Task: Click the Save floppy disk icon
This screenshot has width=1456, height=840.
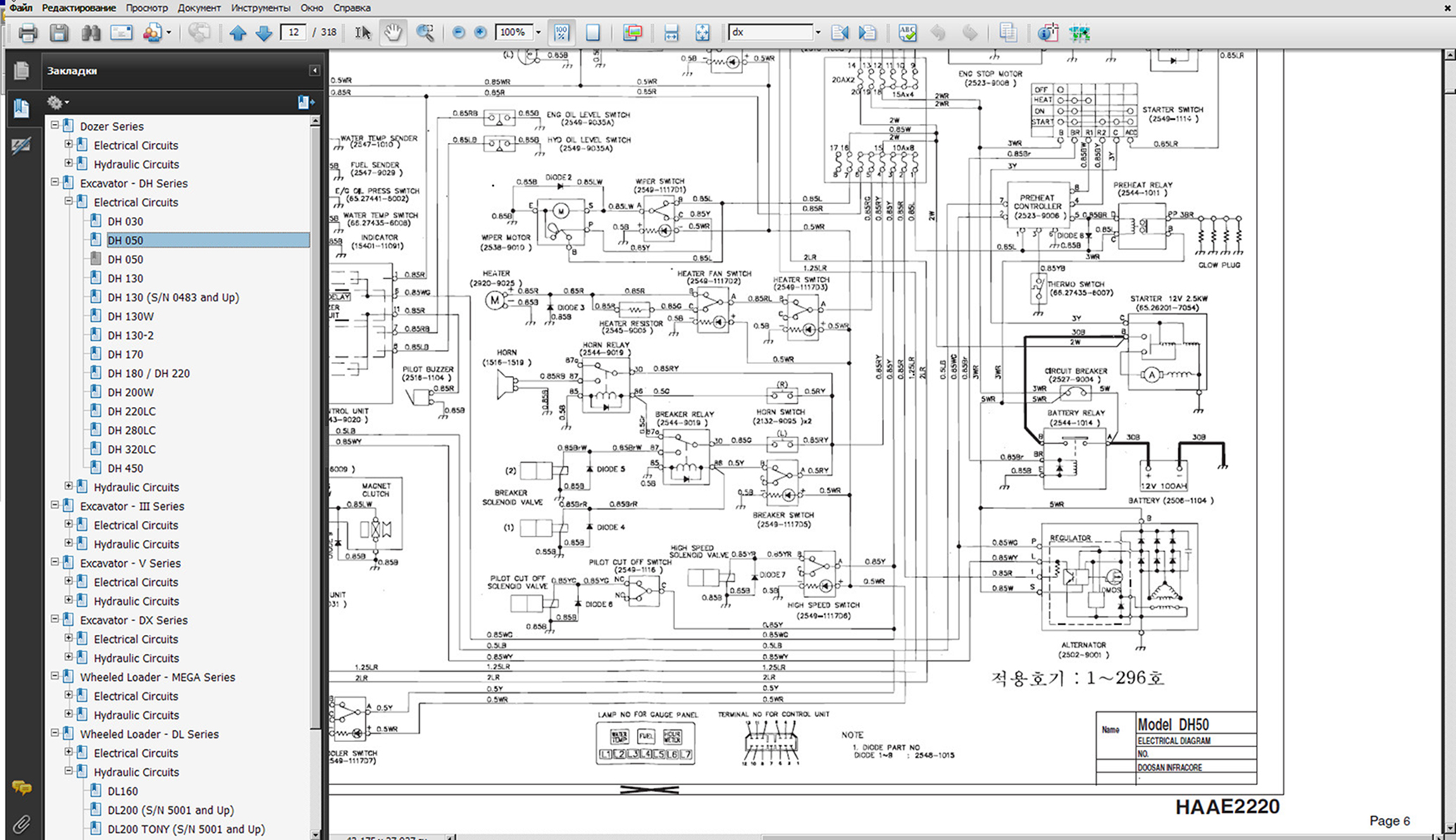Action: click(x=59, y=32)
